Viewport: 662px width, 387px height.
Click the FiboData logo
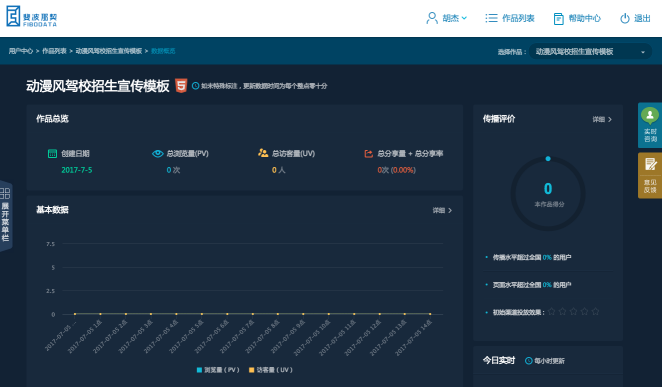tap(32, 17)
